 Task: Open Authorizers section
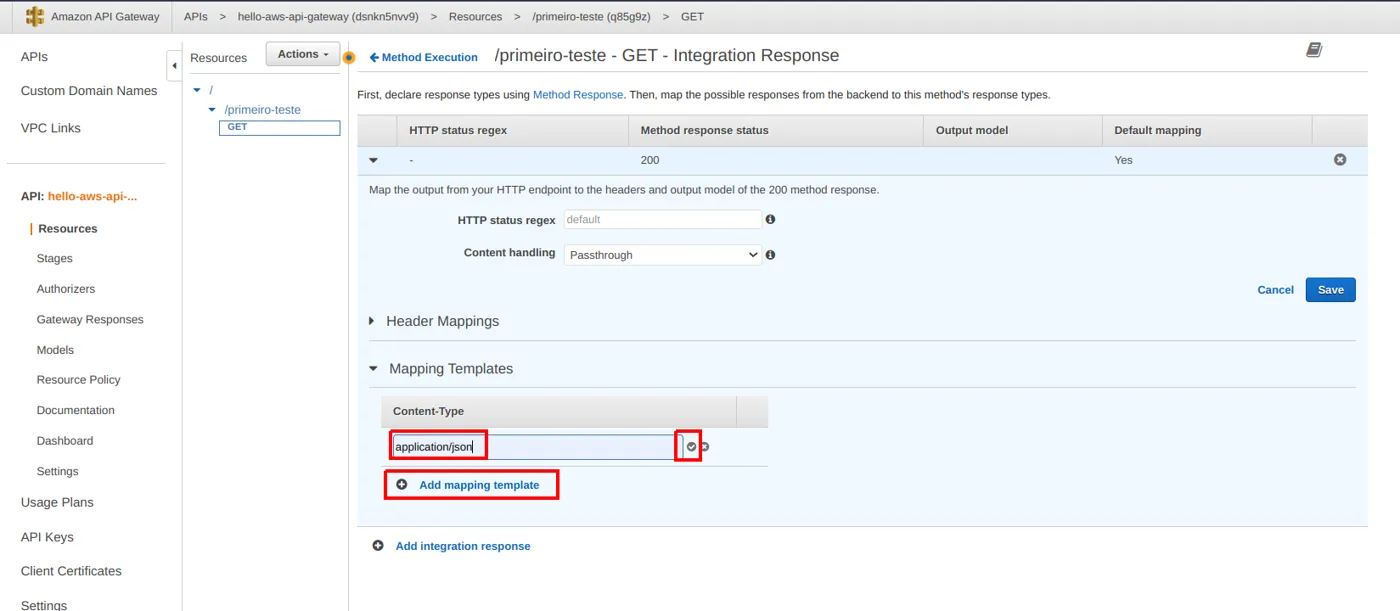click(x=66, y=289)
